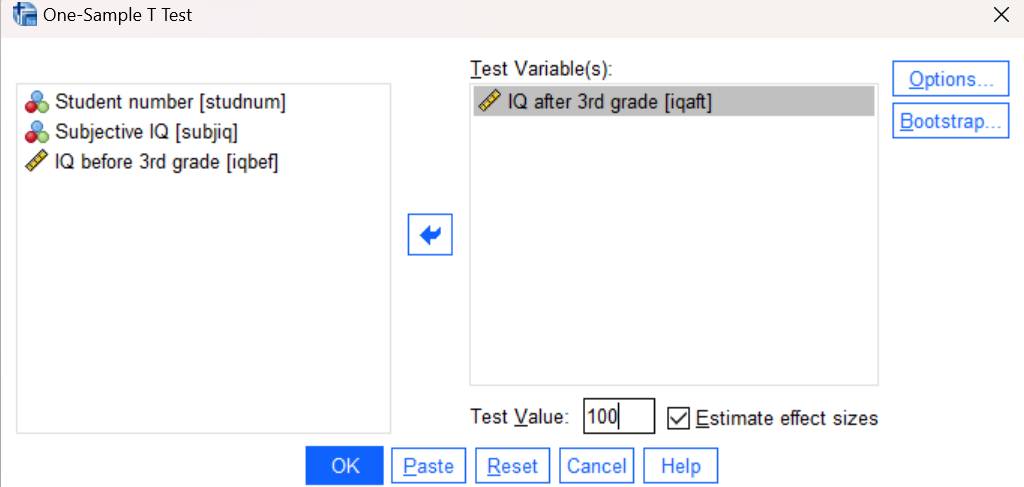
Task: Click the ruler icon beside IQ before 3rd grade
Action: click(36, 162)
